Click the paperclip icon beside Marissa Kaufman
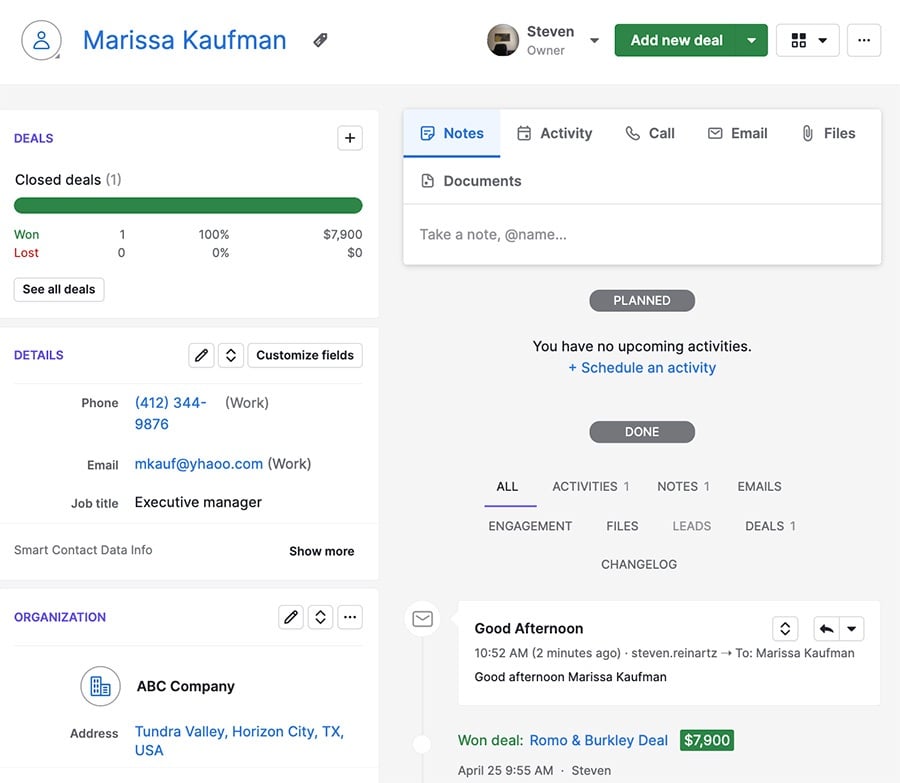Image resolution: width=900 pixels, height=783 pixels. point(319,40)
